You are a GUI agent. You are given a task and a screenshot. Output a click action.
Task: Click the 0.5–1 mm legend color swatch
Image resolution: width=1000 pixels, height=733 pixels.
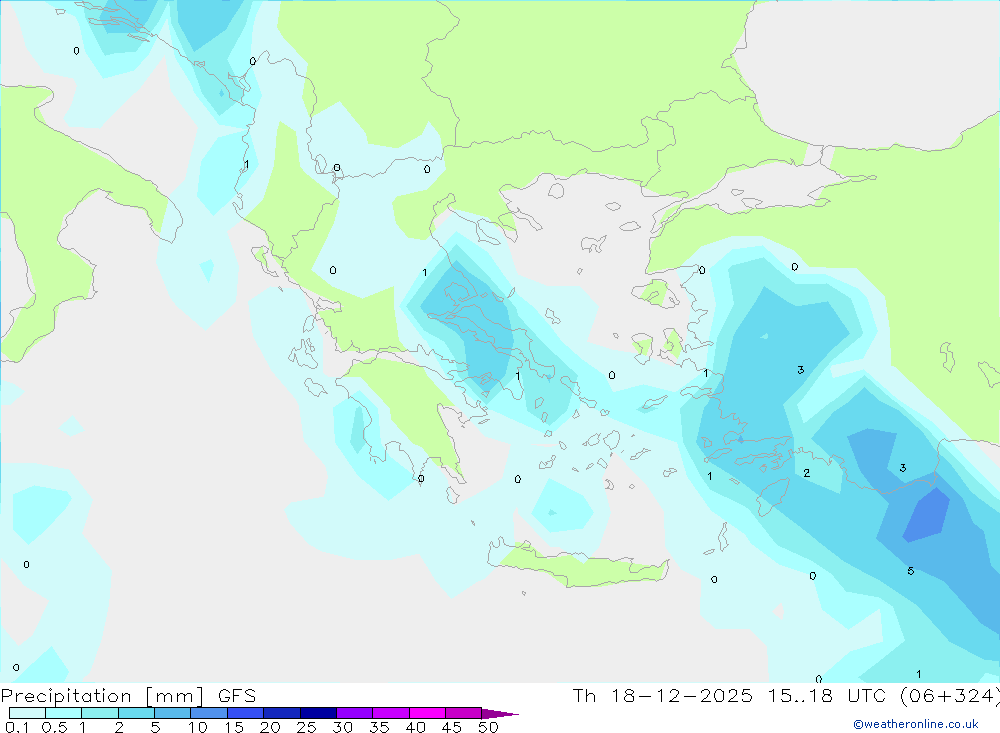[64, 713]
